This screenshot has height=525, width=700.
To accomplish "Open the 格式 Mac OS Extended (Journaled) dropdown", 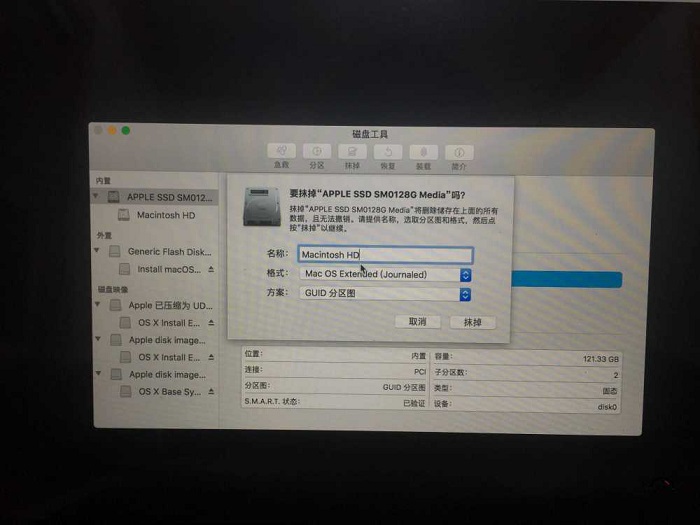I will pos(385,274).
